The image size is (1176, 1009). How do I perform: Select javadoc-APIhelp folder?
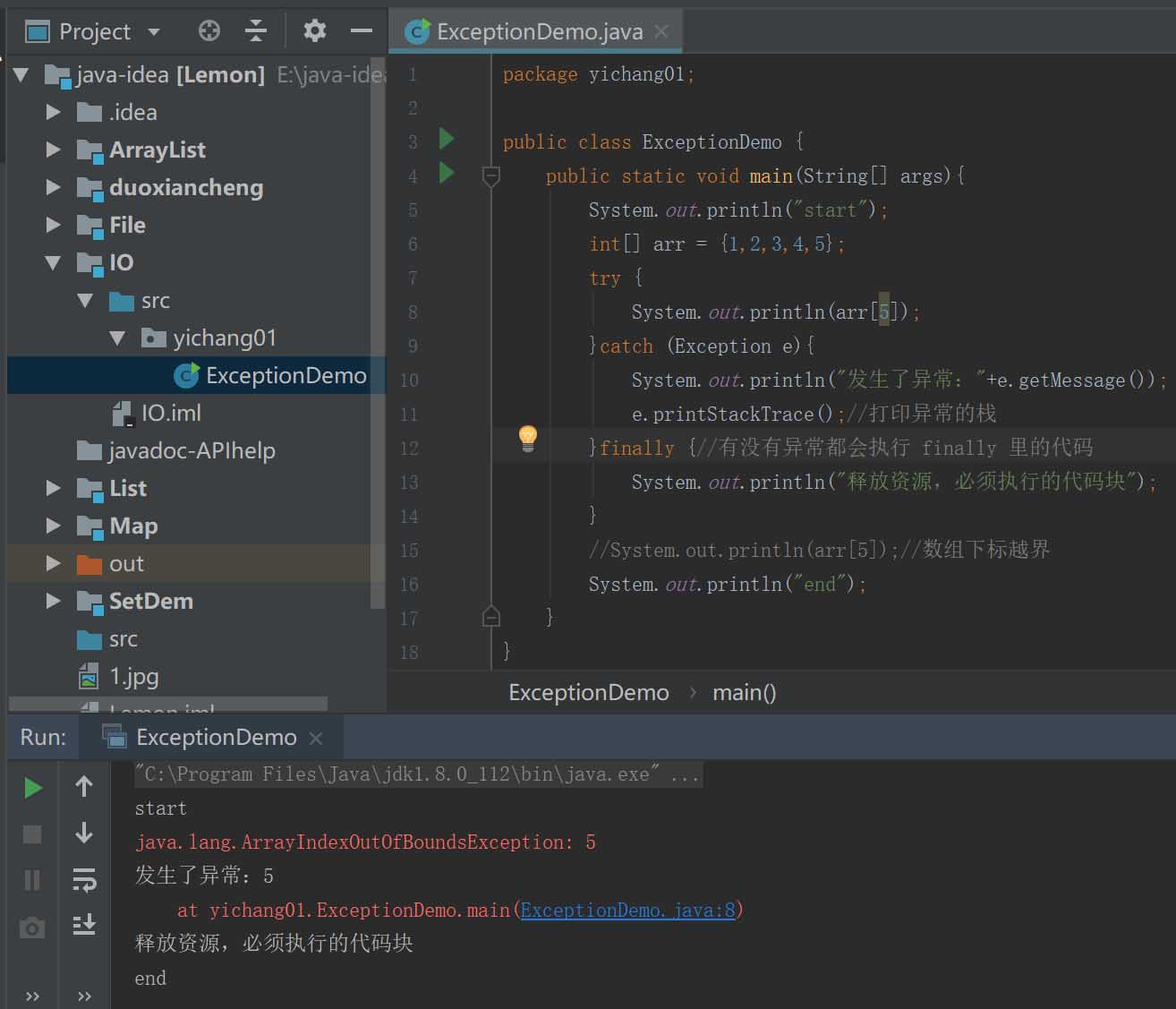click(176, 450)
